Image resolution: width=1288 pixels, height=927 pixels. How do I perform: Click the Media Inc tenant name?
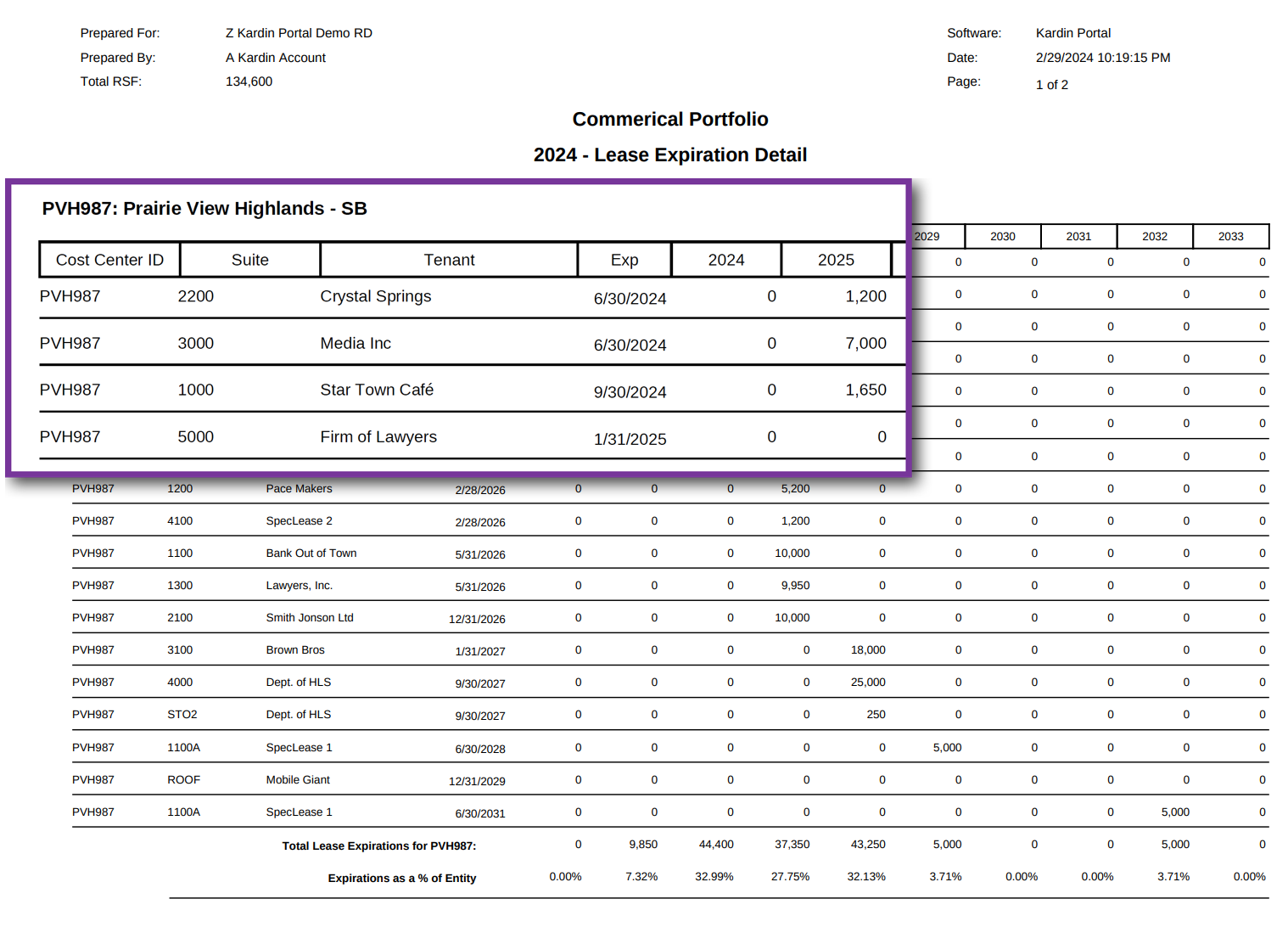356,343
